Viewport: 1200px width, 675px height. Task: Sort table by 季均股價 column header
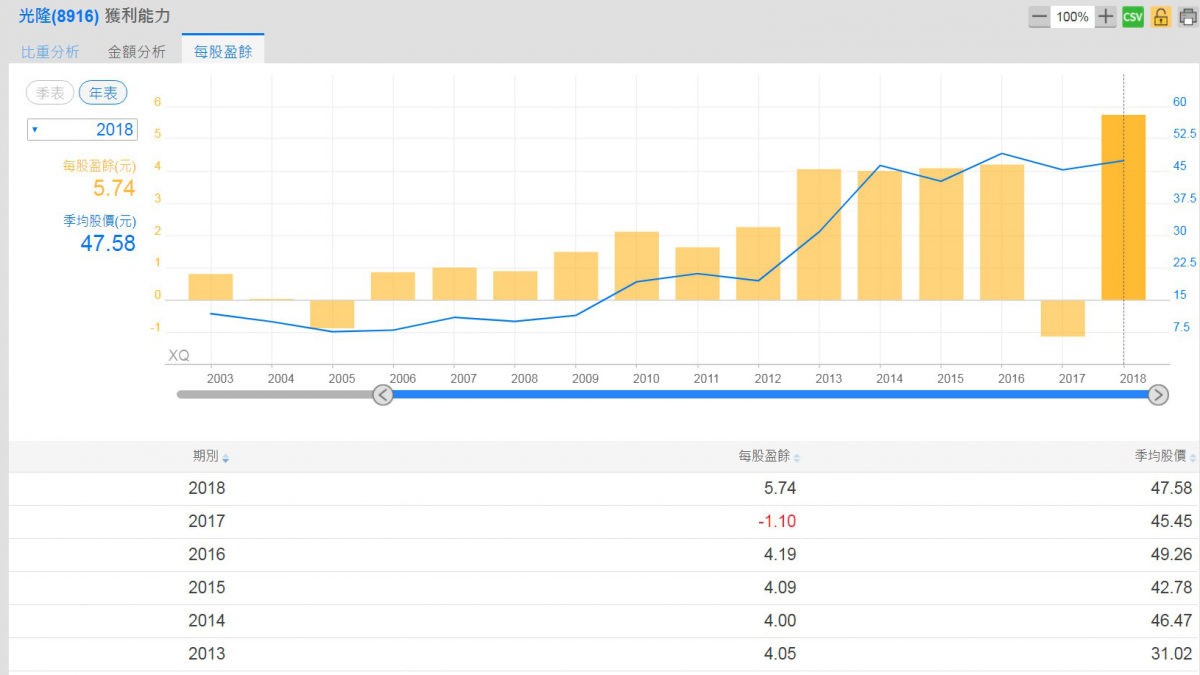click(x=1165, y=456)
